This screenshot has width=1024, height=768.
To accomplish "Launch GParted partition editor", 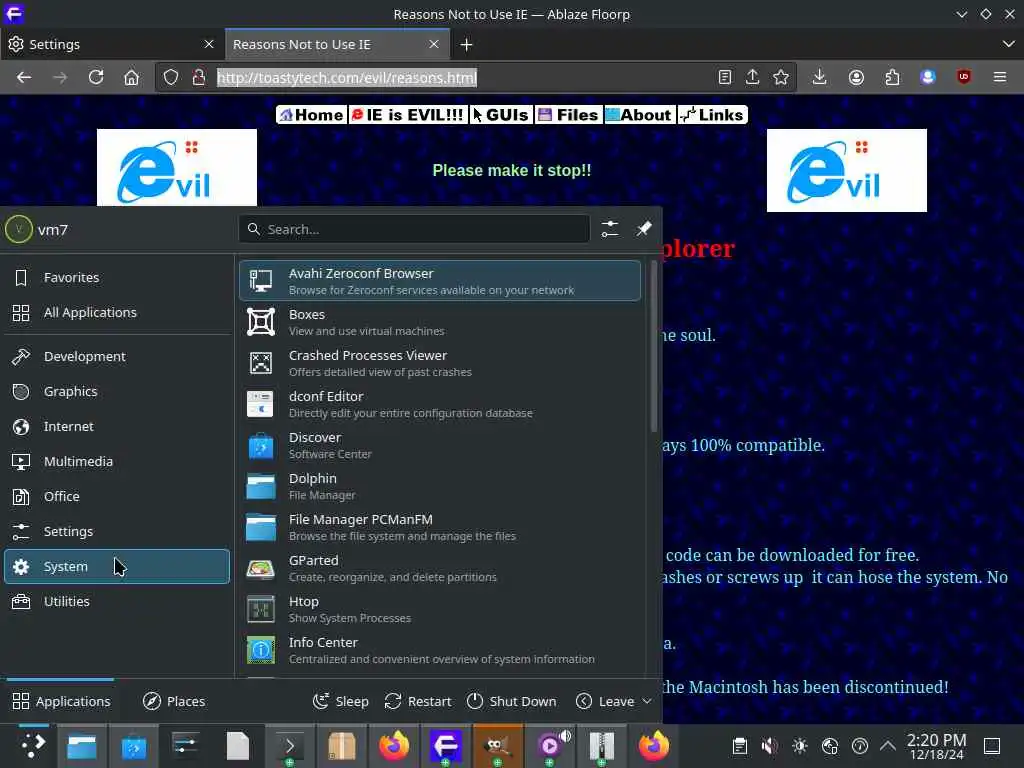I will tap(440, 568).
